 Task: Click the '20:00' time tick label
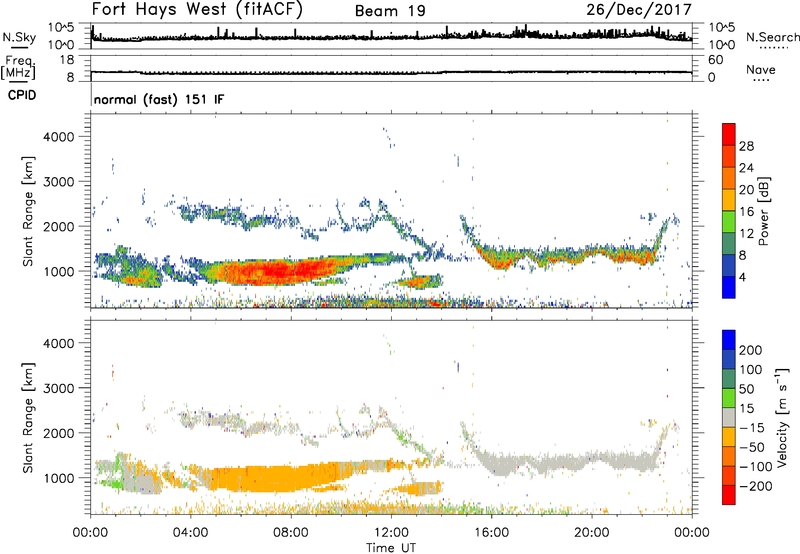click(591, 533)
